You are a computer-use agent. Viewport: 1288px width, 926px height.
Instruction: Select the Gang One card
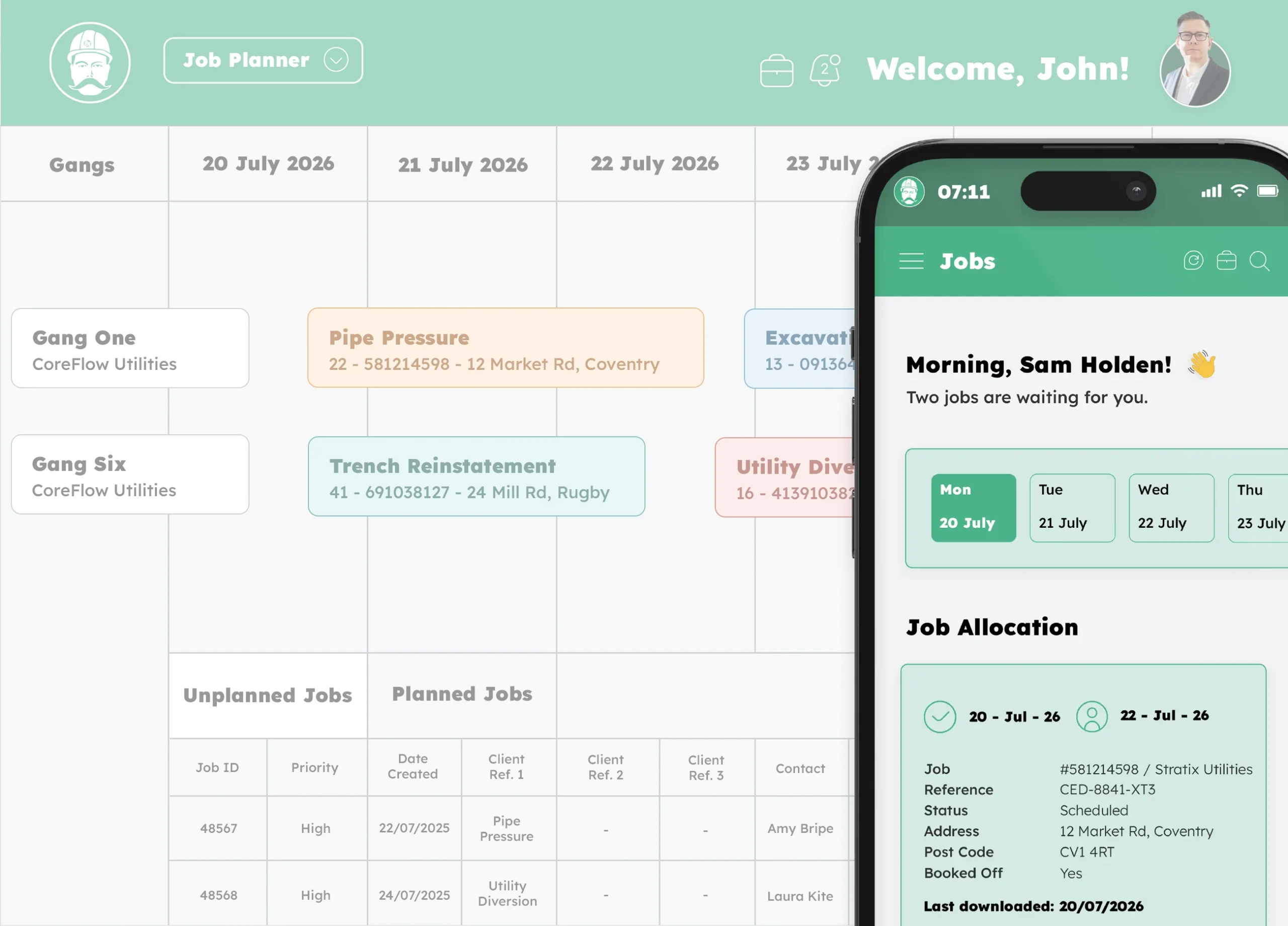point(130,348)
